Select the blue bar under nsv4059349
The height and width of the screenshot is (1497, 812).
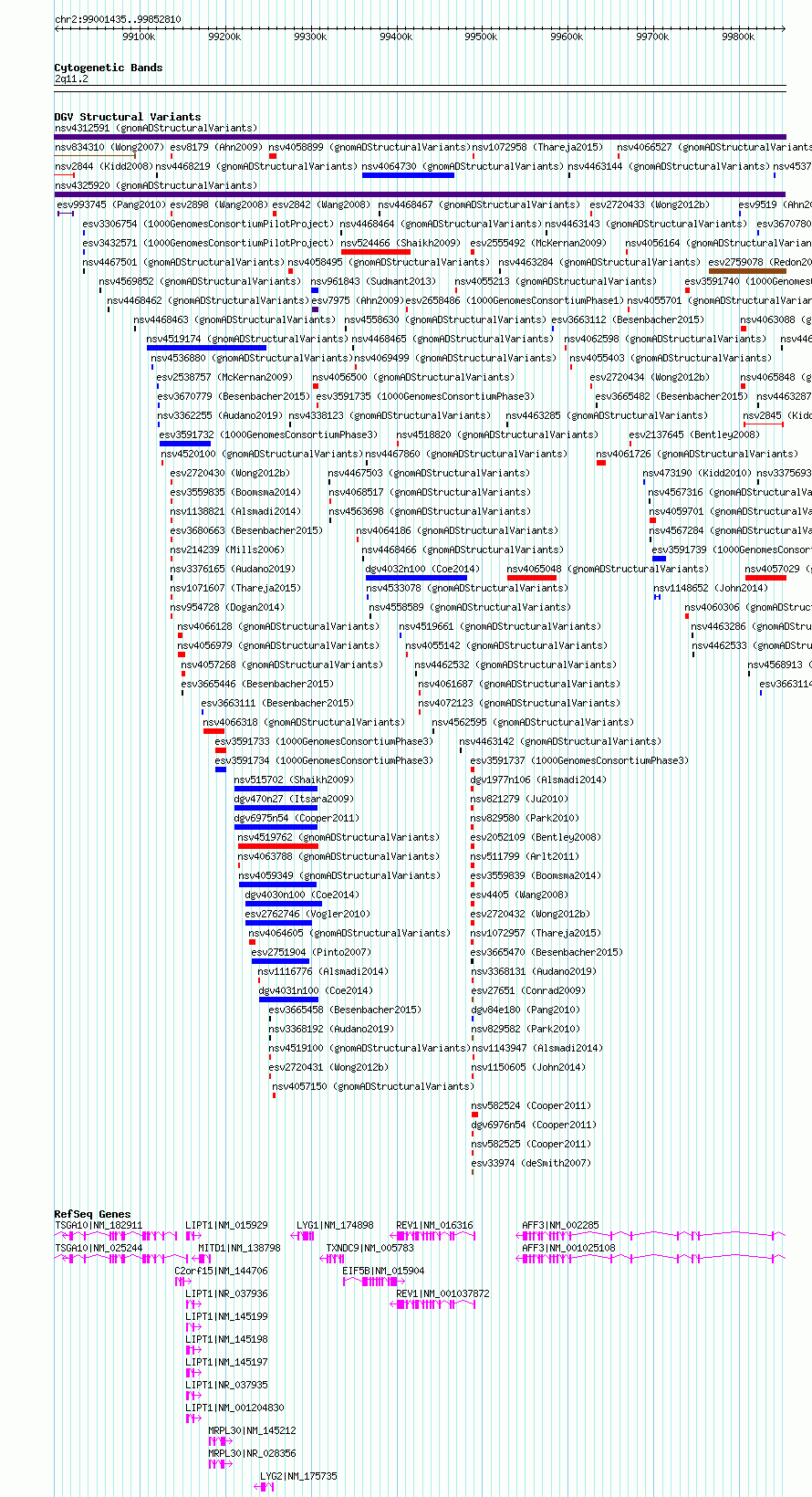coord(277,884)
